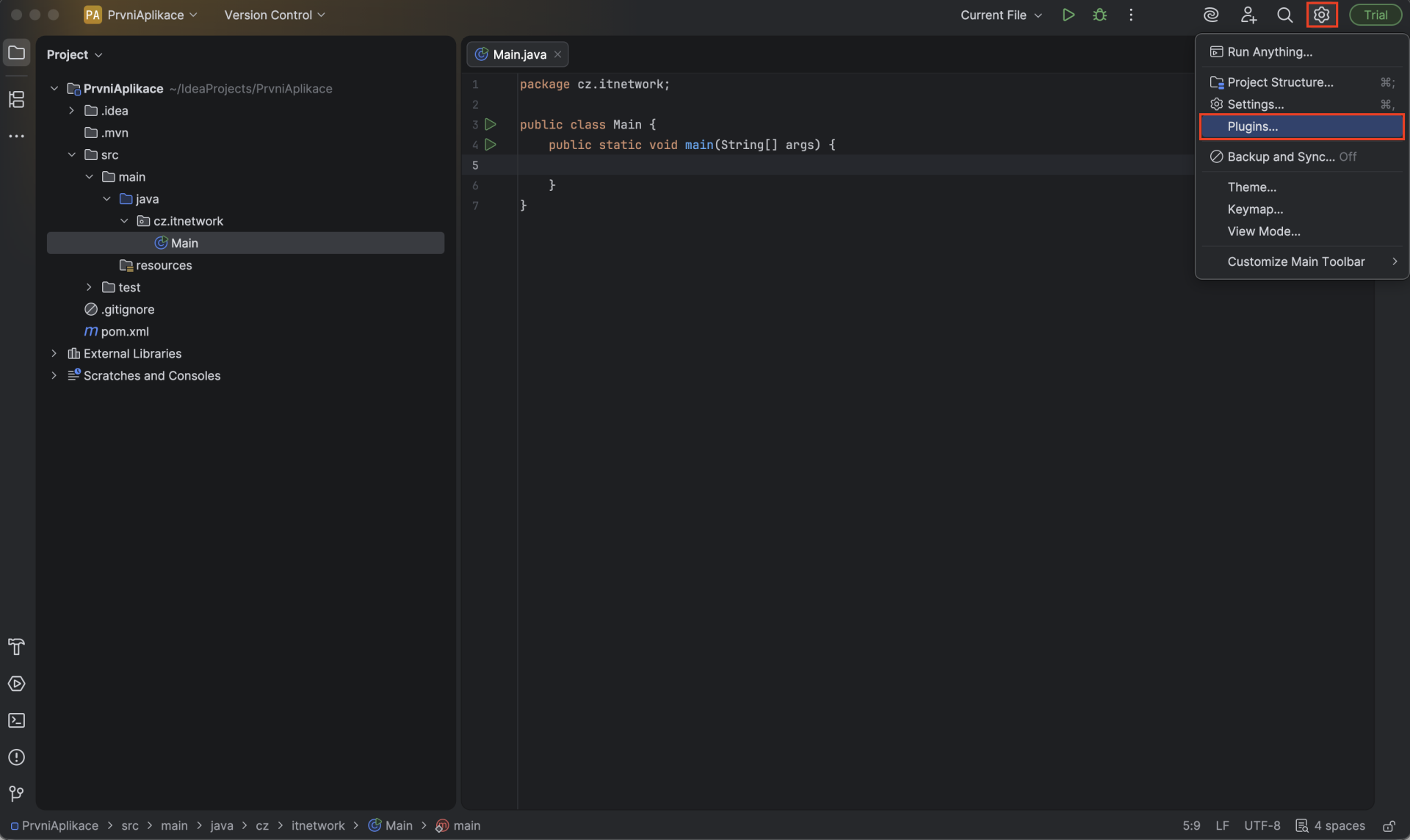1410x840 pixels.
Task: Open the Problems tool window
Action: 16,757
